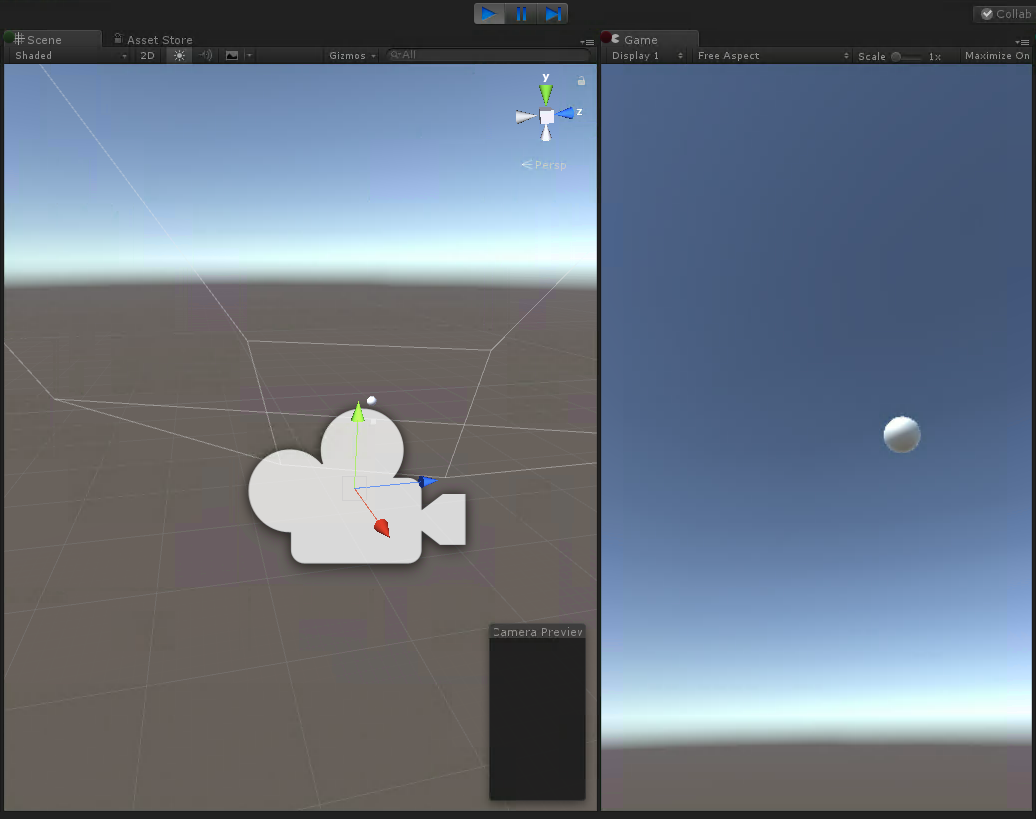Enable Maximize On Play
This screenshot has width=1036, height=819.
[x=995, y=56]
